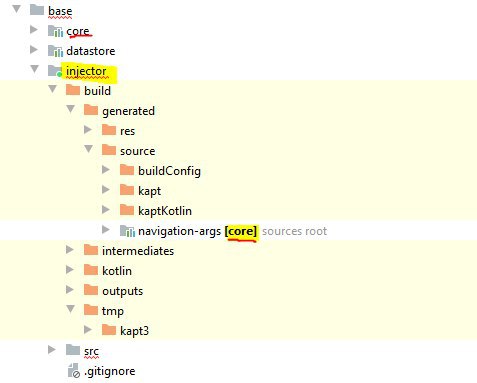Collapse the tmp folder arrow

point(71,309)
